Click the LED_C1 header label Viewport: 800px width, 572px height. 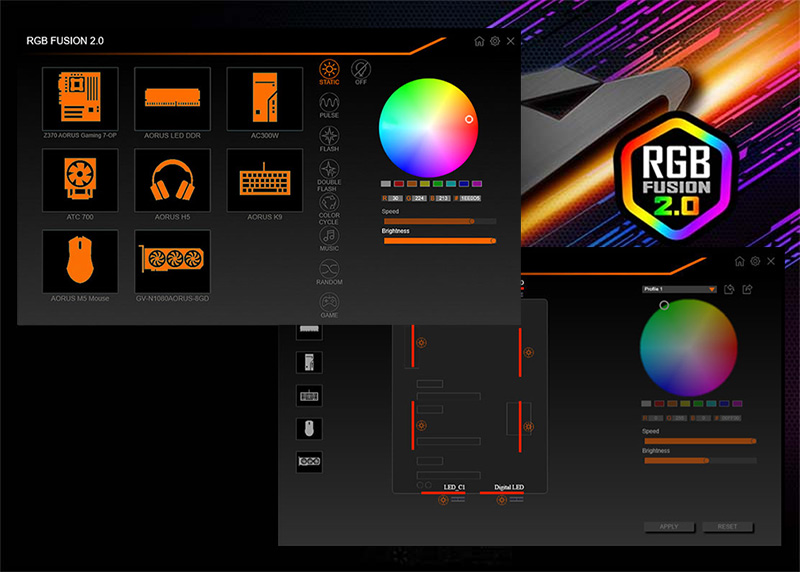click(x=454, y=487)
